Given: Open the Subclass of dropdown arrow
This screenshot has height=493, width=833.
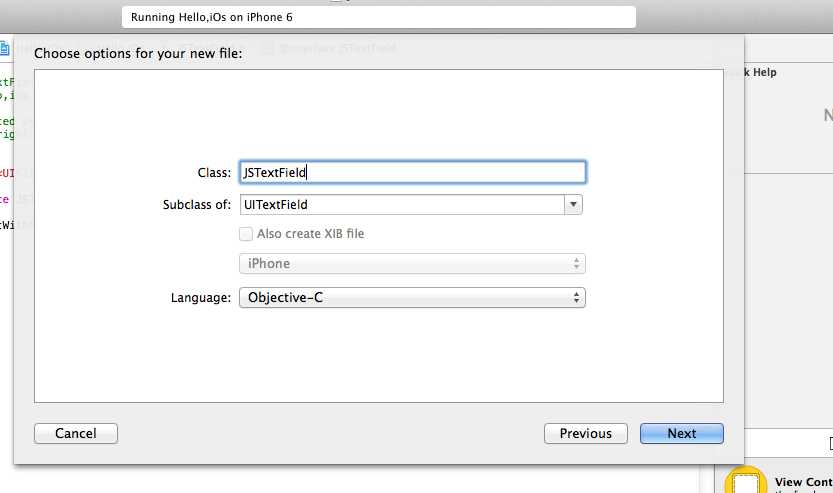Looking at the screenshot, I should pos(573,205).
